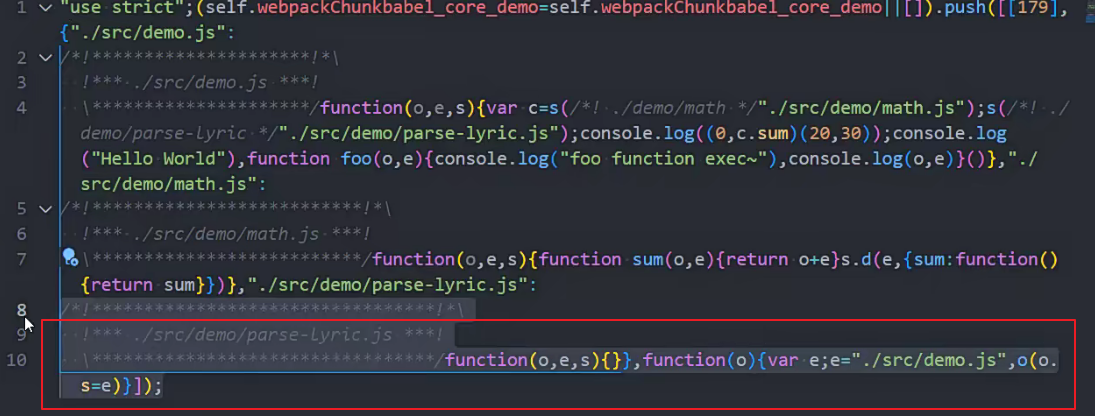Fold the comment block starting at line 2
Viewport: 1095px width, 416px height.
point(43,58)
